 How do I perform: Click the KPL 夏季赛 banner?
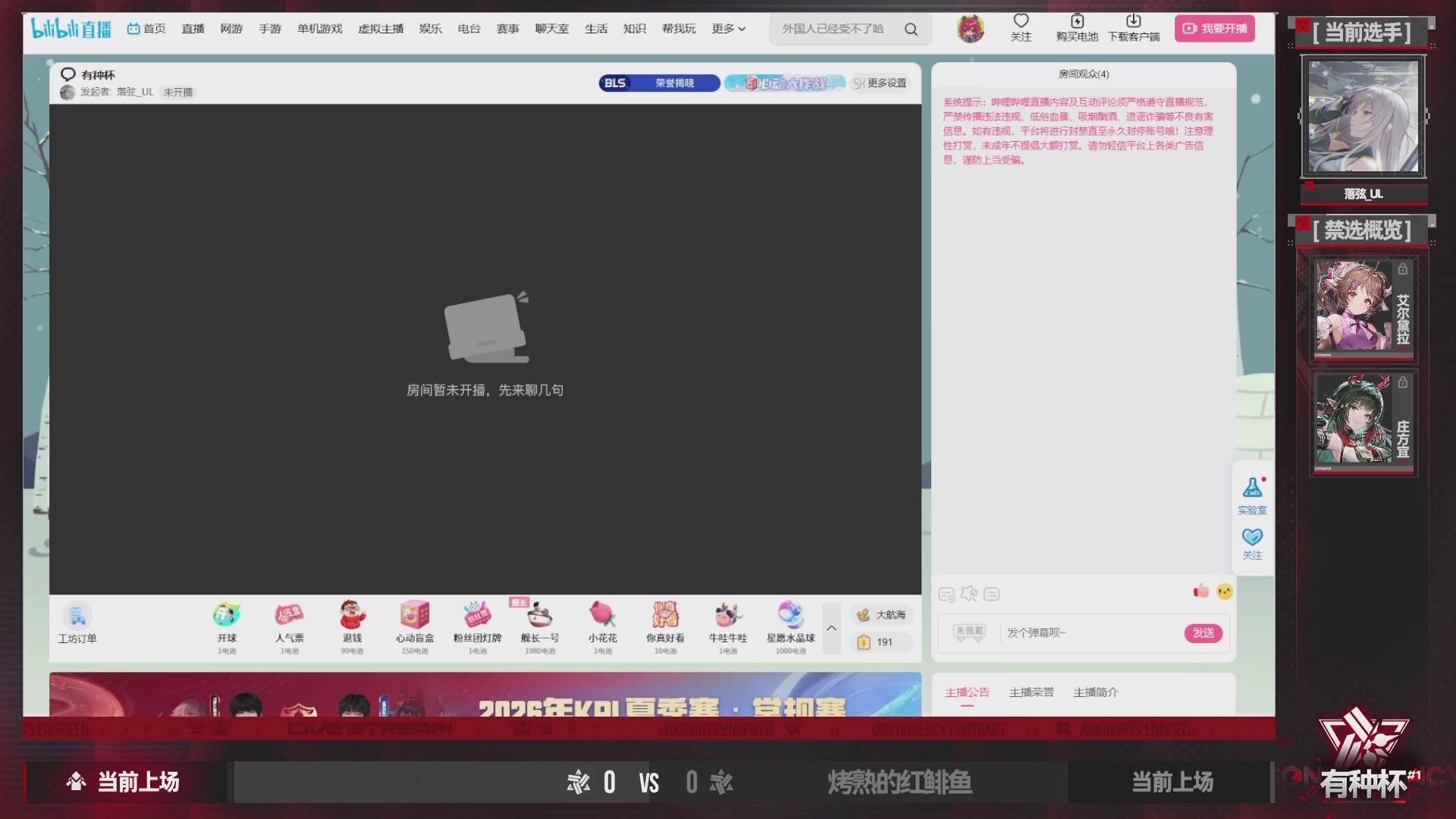coord(485,695)
